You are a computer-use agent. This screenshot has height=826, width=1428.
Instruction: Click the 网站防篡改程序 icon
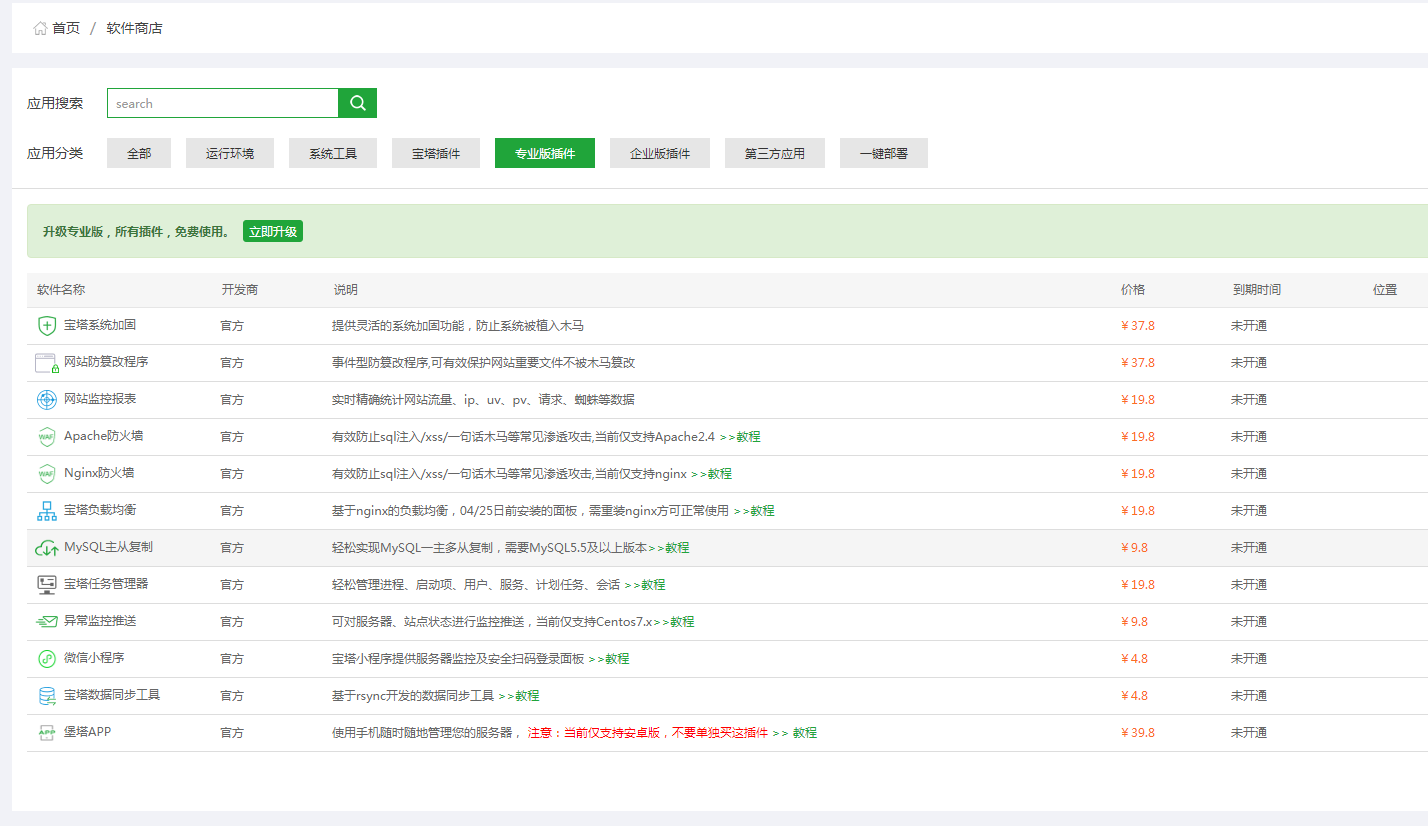(x=46, y=362)
